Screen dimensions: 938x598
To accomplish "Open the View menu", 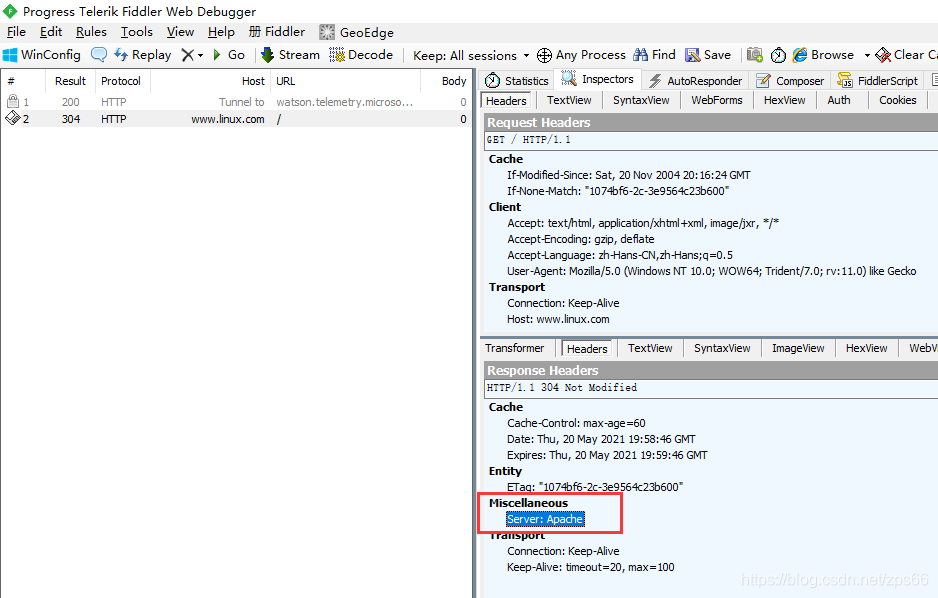I will click(180, 32).
